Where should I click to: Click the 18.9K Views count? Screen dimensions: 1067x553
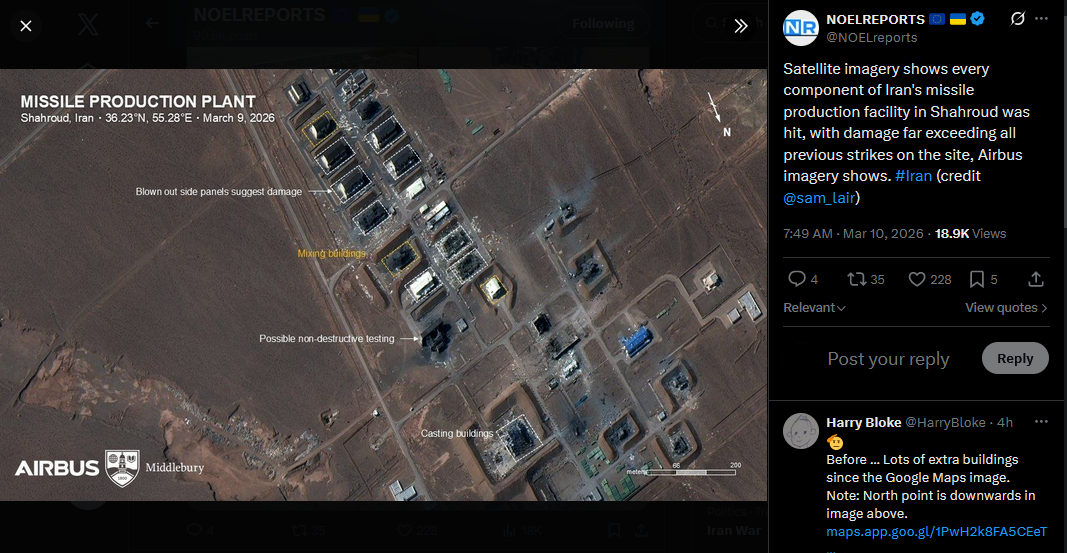[970, 233]
